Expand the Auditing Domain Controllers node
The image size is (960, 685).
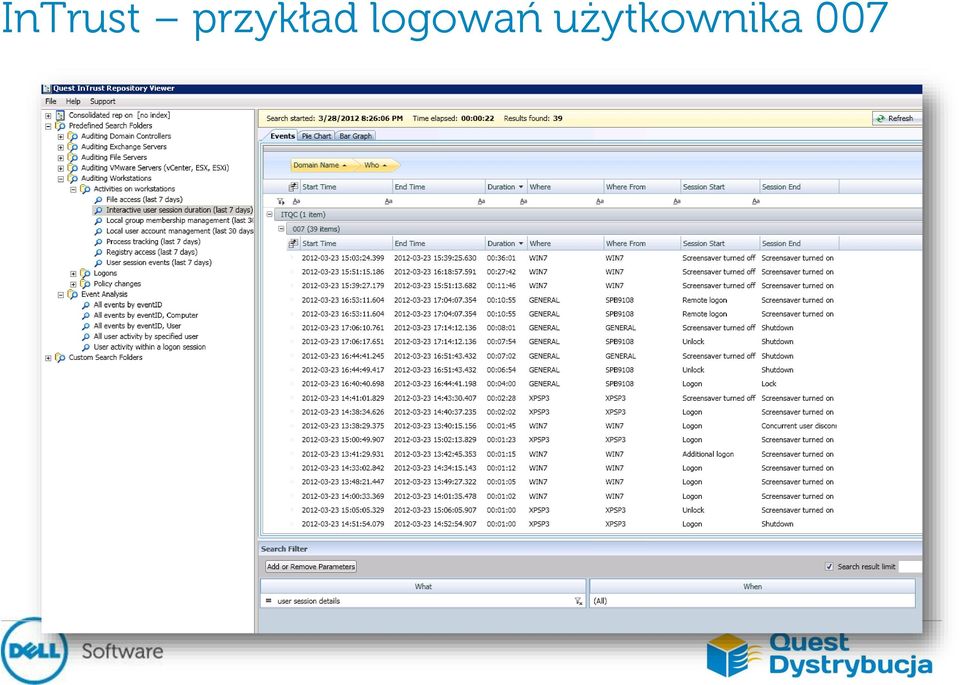coord(61,137)
